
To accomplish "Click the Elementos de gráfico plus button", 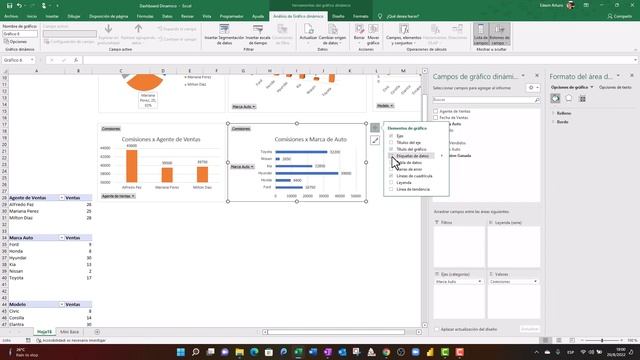I will (375, 128).
